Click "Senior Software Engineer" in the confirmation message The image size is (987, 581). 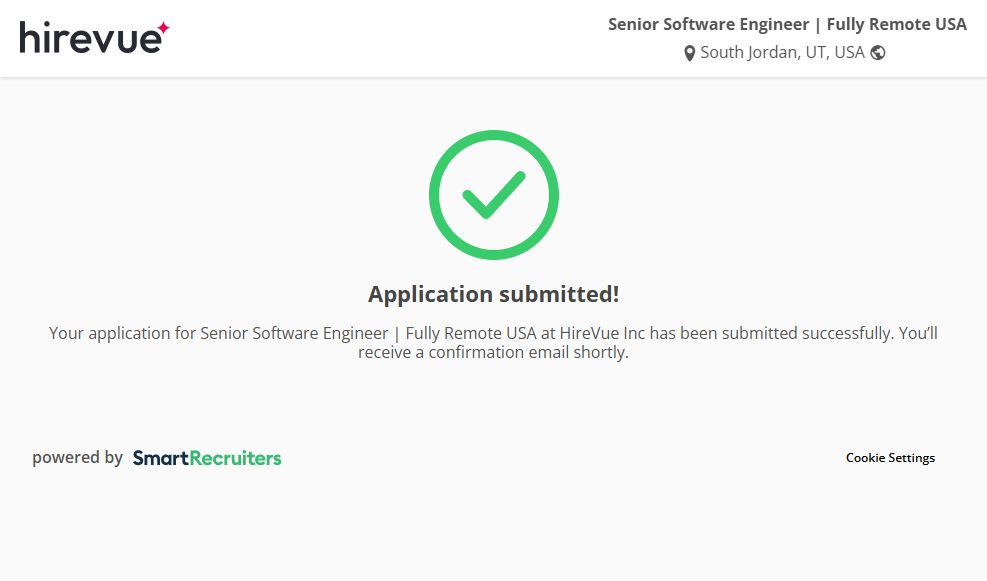294,333
